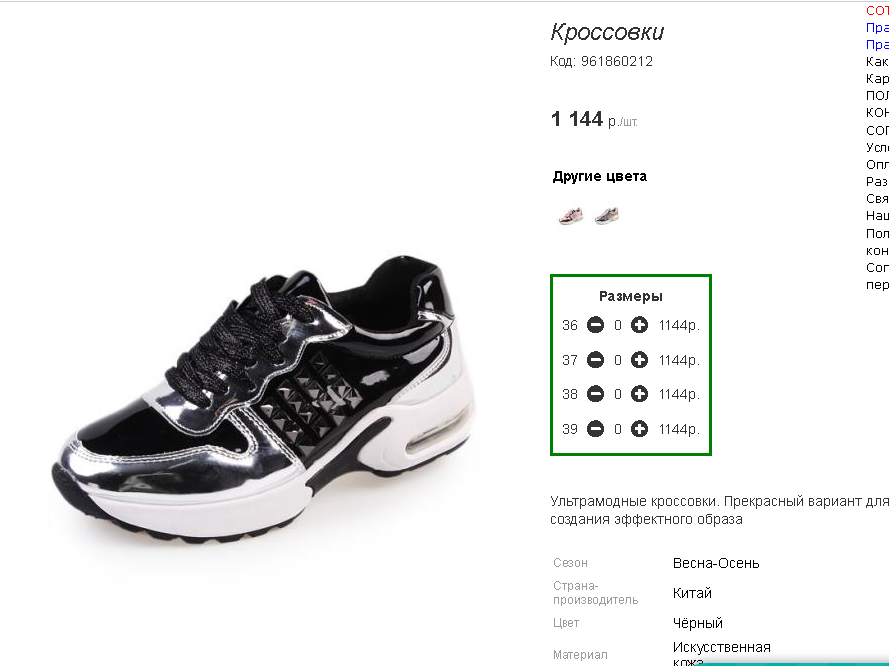Open the sidebar link starting with 'Усл'

(x=877, y=147)
